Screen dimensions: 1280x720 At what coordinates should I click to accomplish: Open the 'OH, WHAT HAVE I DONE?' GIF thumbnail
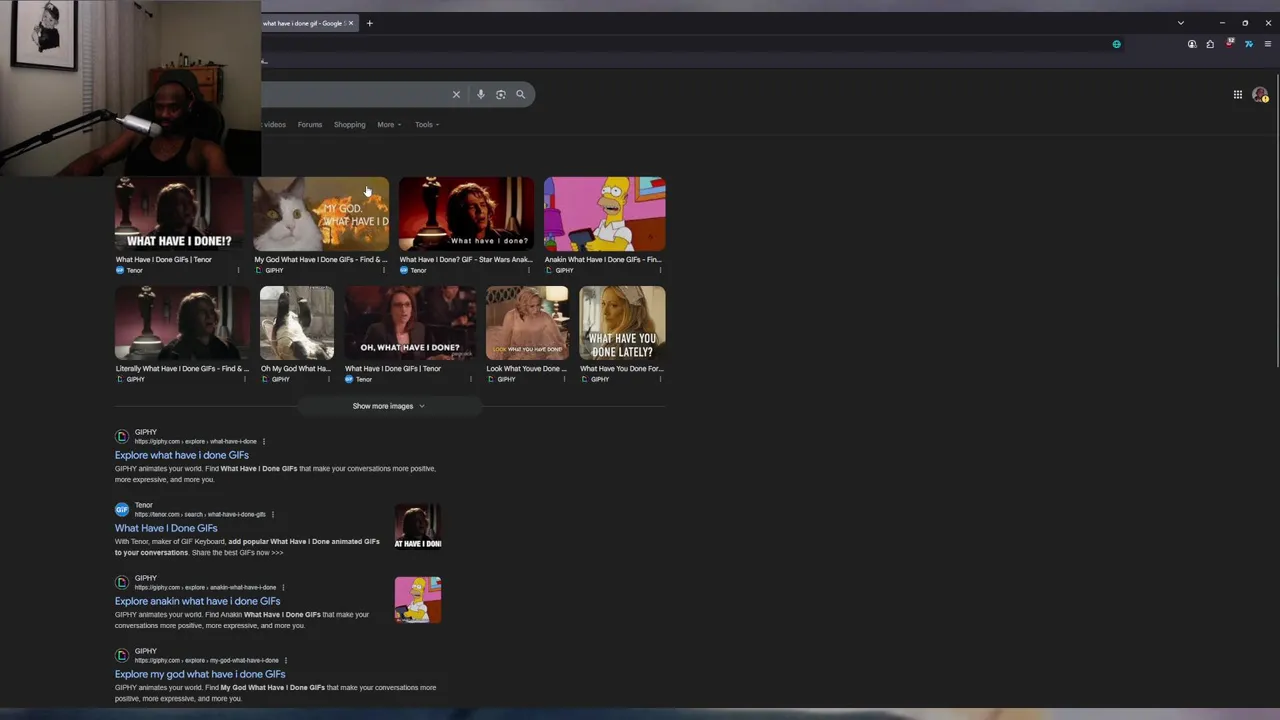tap(410, 323)
